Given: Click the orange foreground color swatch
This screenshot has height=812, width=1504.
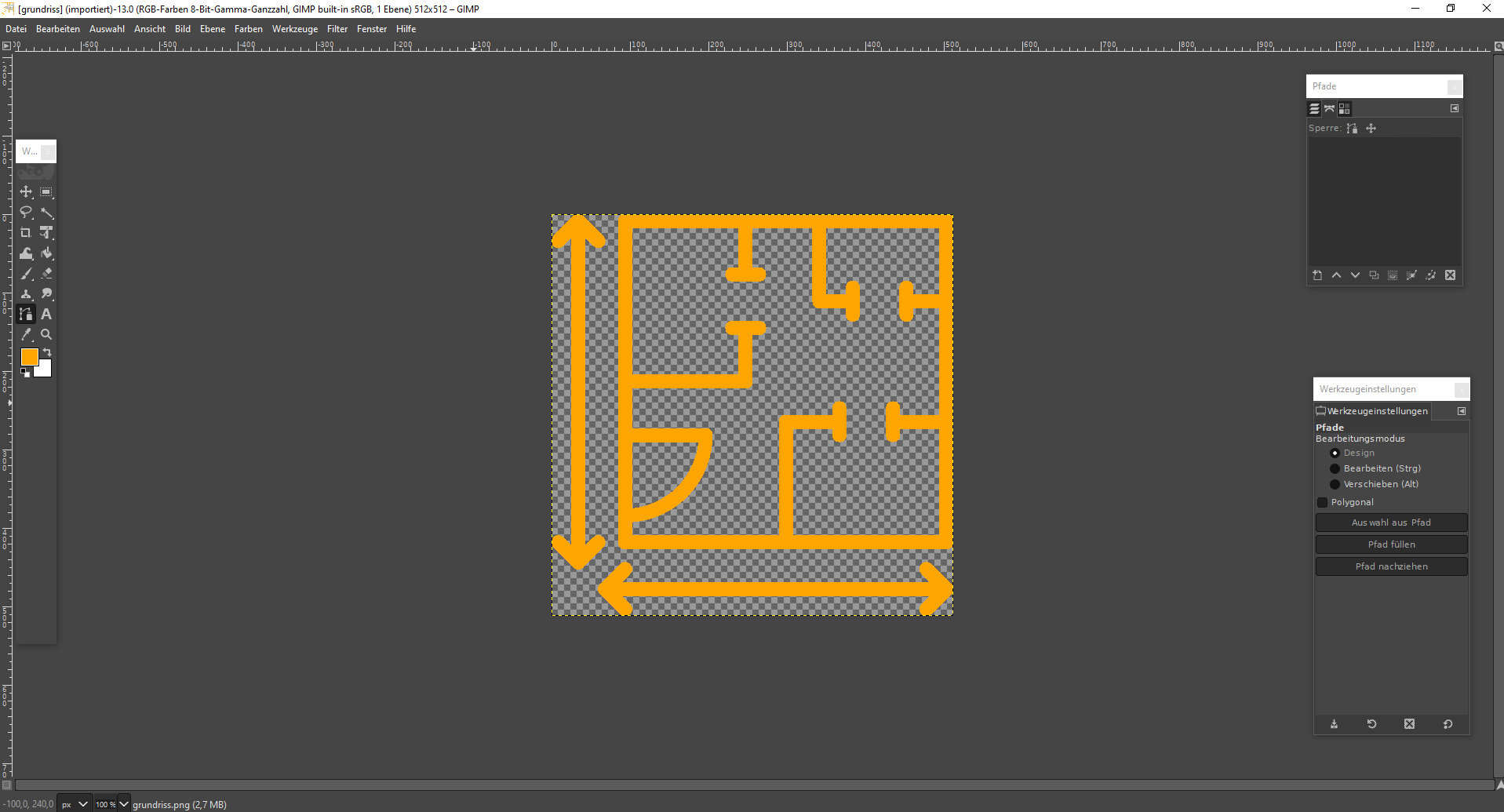Looking at the screenshot, I should (x=29, y=357).
